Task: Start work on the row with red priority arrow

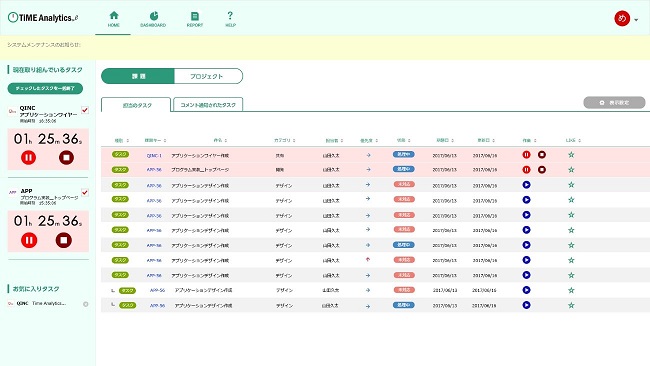Action: click(x=526, y=260)
